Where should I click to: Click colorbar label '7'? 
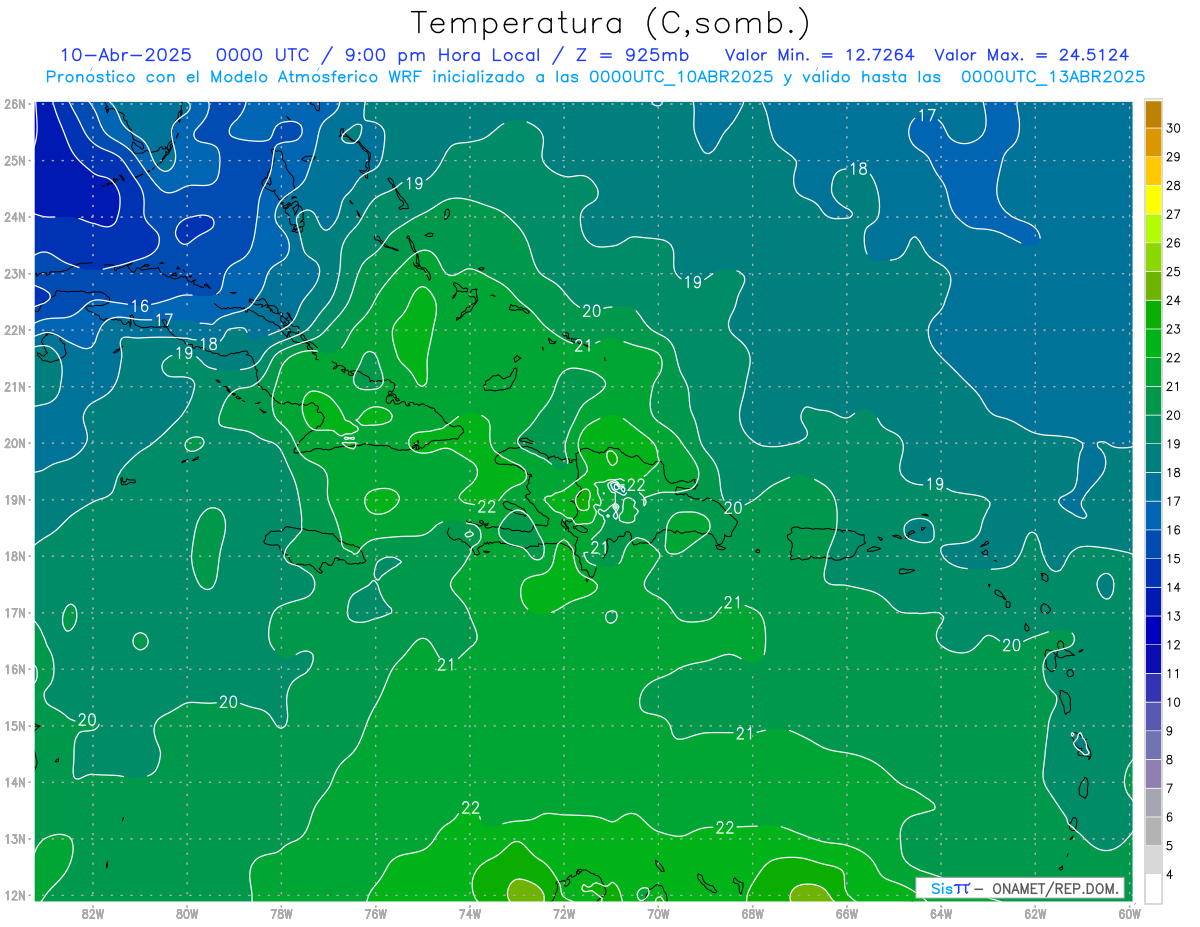(1170, 788)
